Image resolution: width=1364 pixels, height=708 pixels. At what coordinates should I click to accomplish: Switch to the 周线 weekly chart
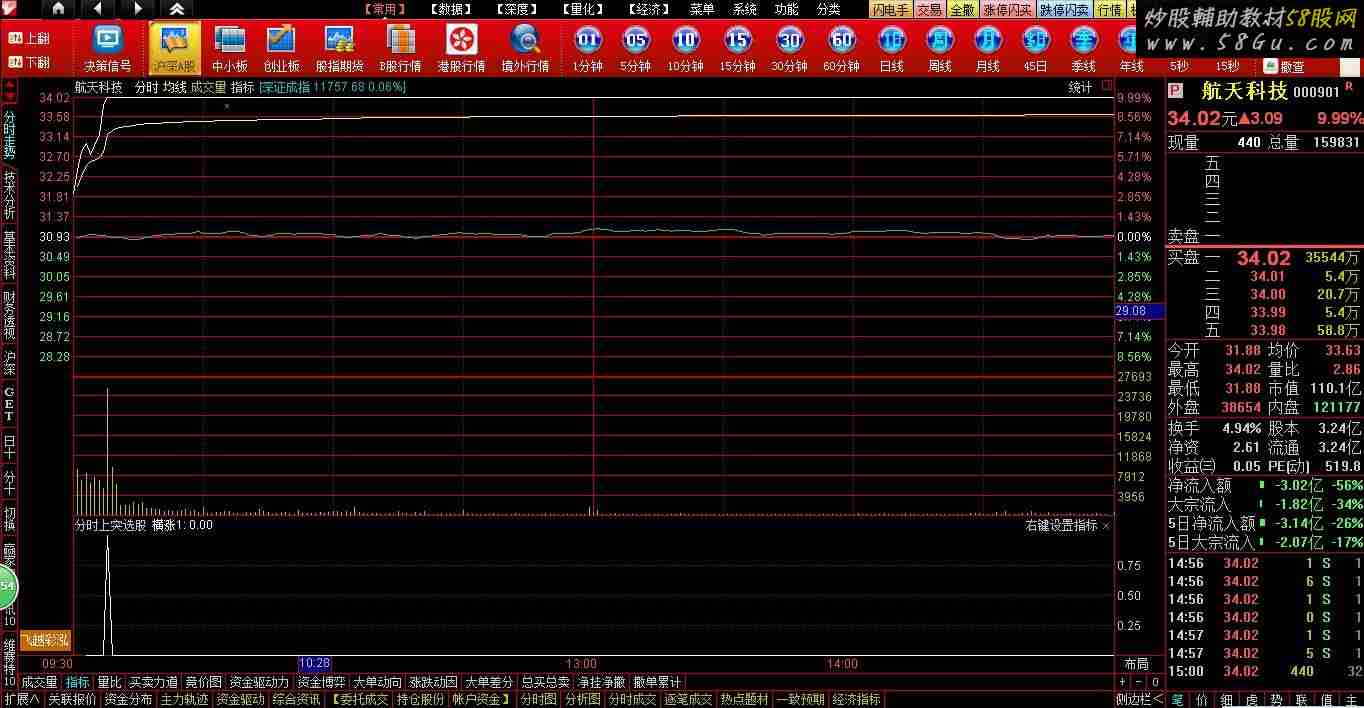point(940,48)
